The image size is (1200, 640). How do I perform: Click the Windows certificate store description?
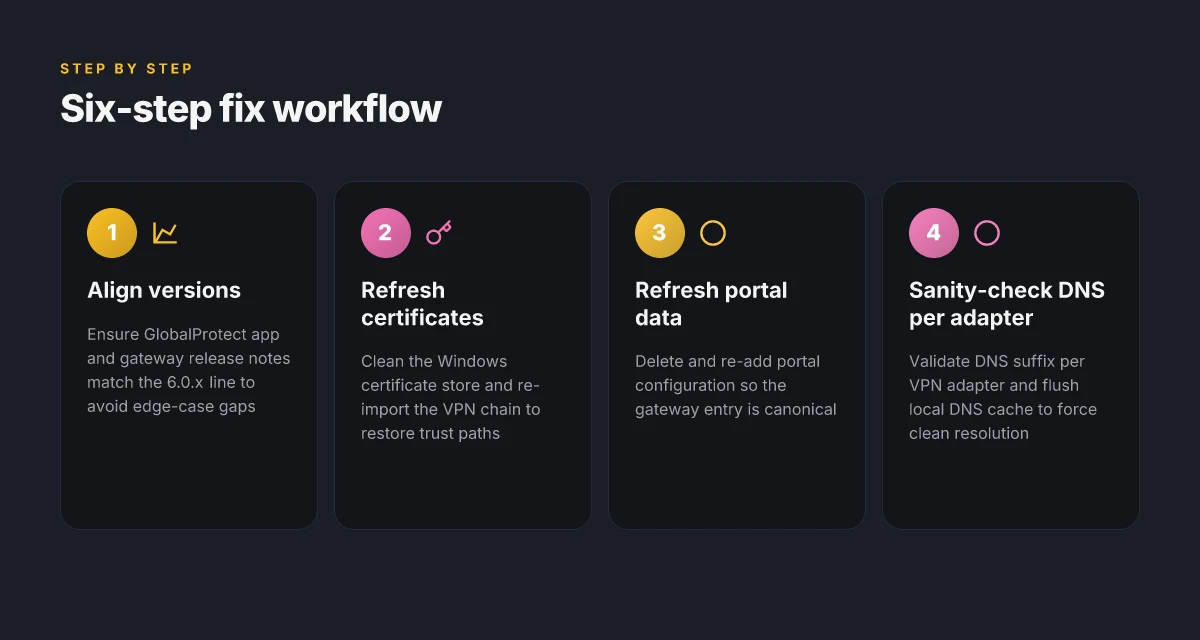(x=450, y=397)
